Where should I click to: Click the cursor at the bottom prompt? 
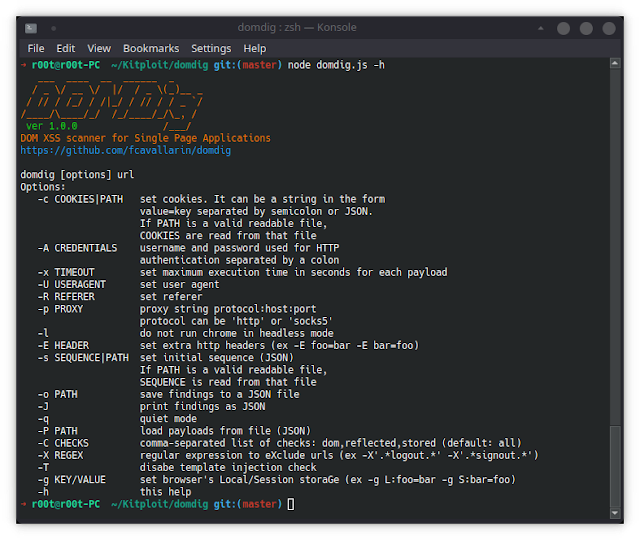tap(291, 504)
